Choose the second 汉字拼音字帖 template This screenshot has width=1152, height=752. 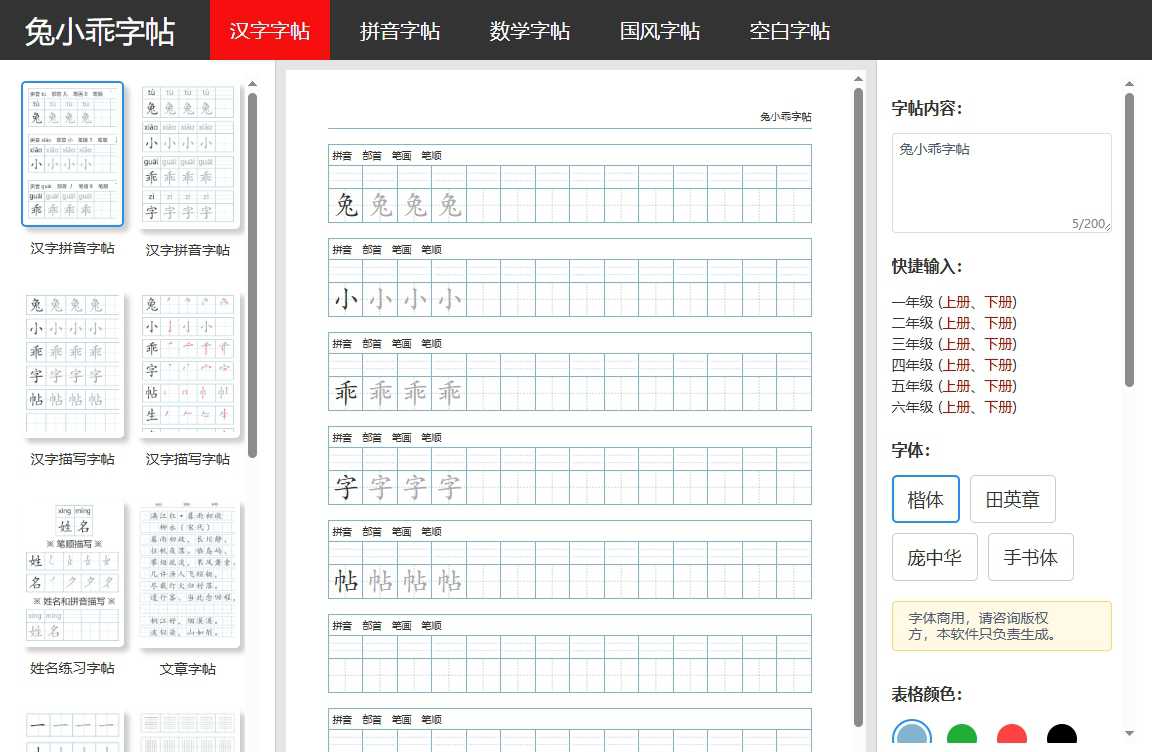click(x=189, y=152)
